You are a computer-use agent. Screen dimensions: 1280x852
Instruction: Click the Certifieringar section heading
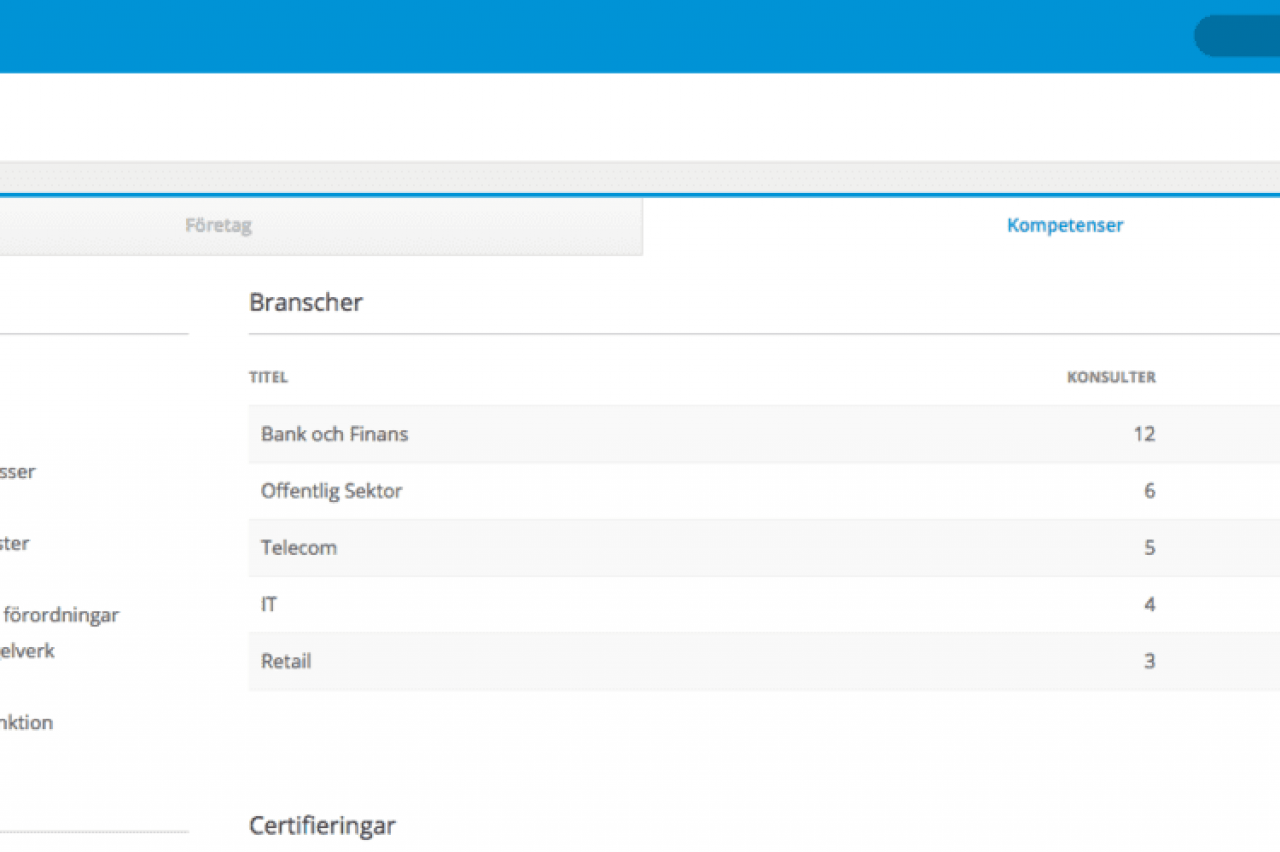(322, 826)
